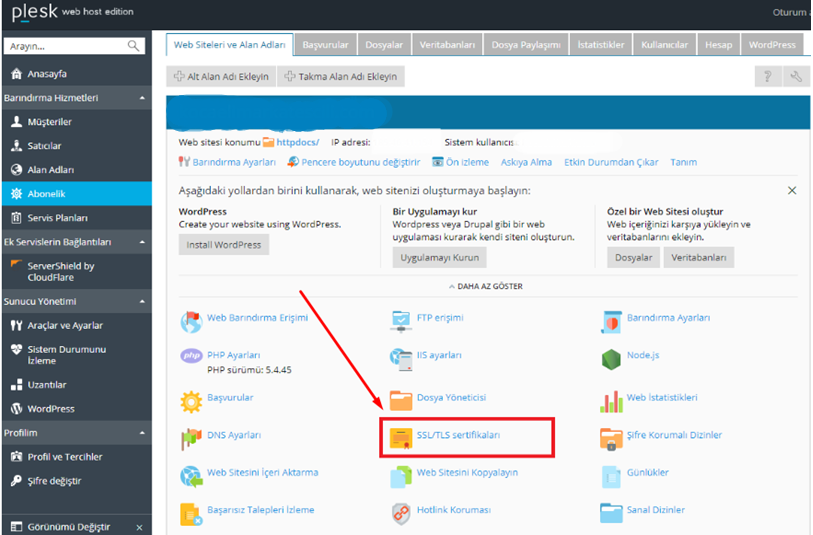Open the httpdocs/ link
The height and width of the screenshot is (535, 813).
point(297,143)
